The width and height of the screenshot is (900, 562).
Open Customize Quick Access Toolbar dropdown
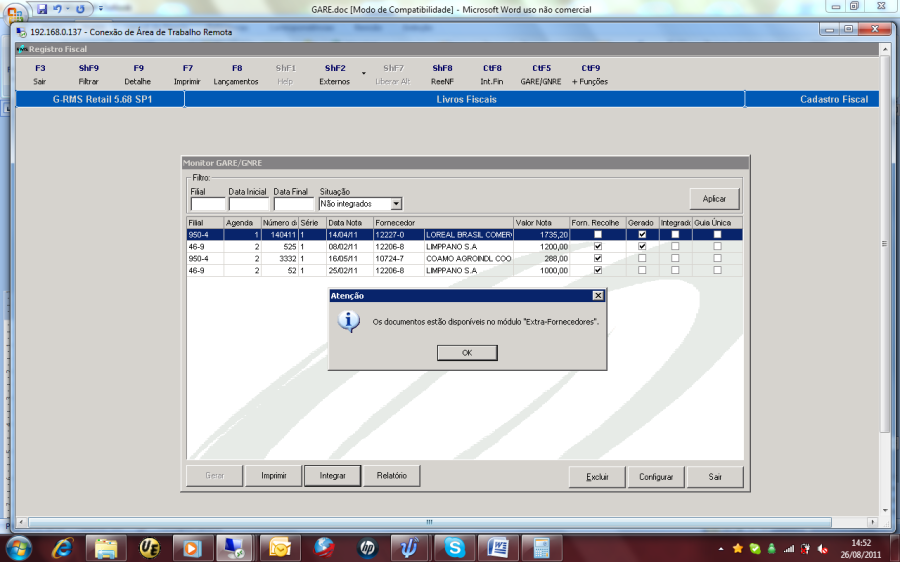click(x=100, y=9)
